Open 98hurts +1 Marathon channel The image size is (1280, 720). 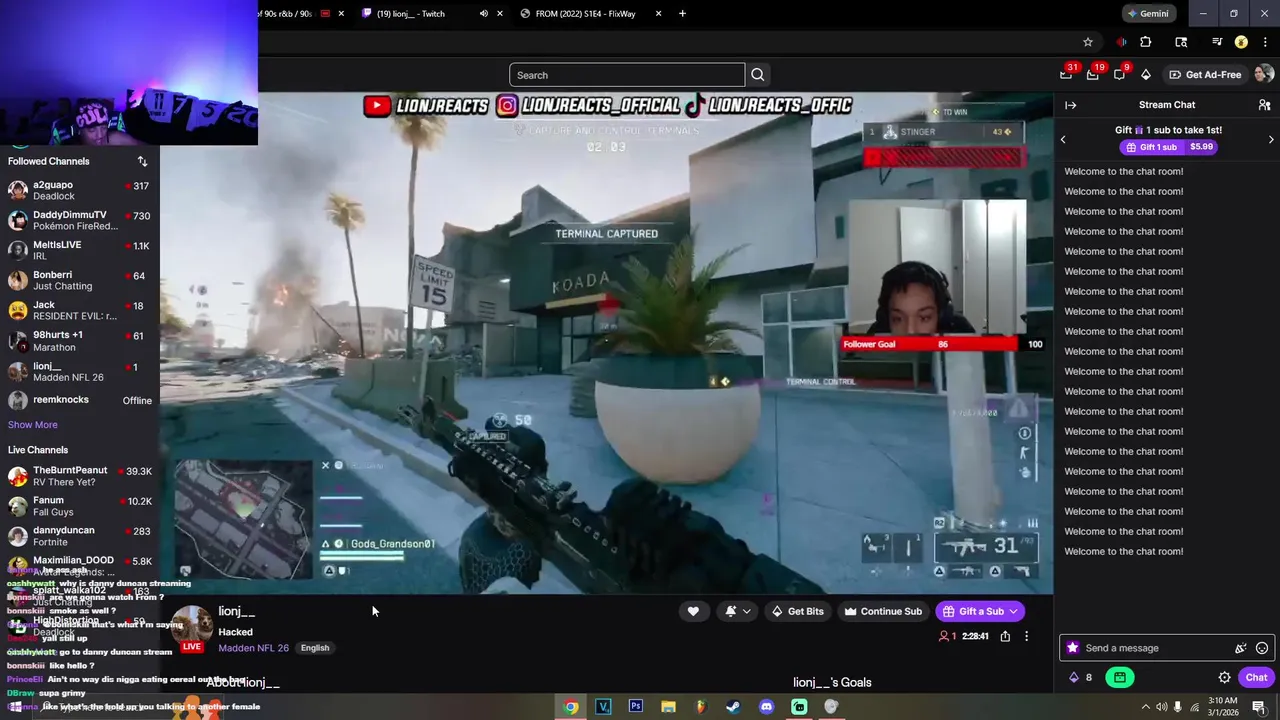80,341
